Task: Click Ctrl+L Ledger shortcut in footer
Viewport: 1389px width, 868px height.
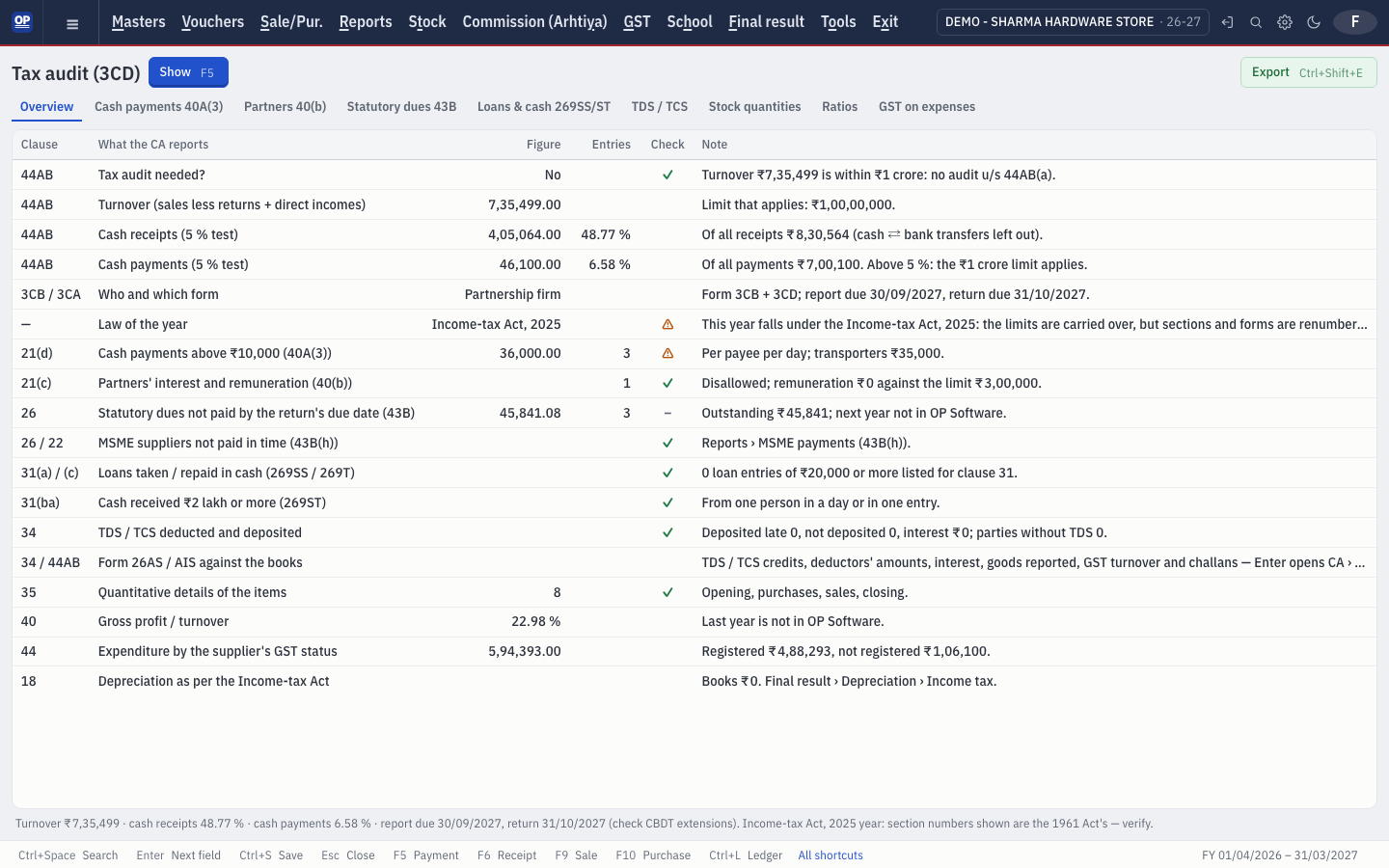Action: tap(746, 855)
